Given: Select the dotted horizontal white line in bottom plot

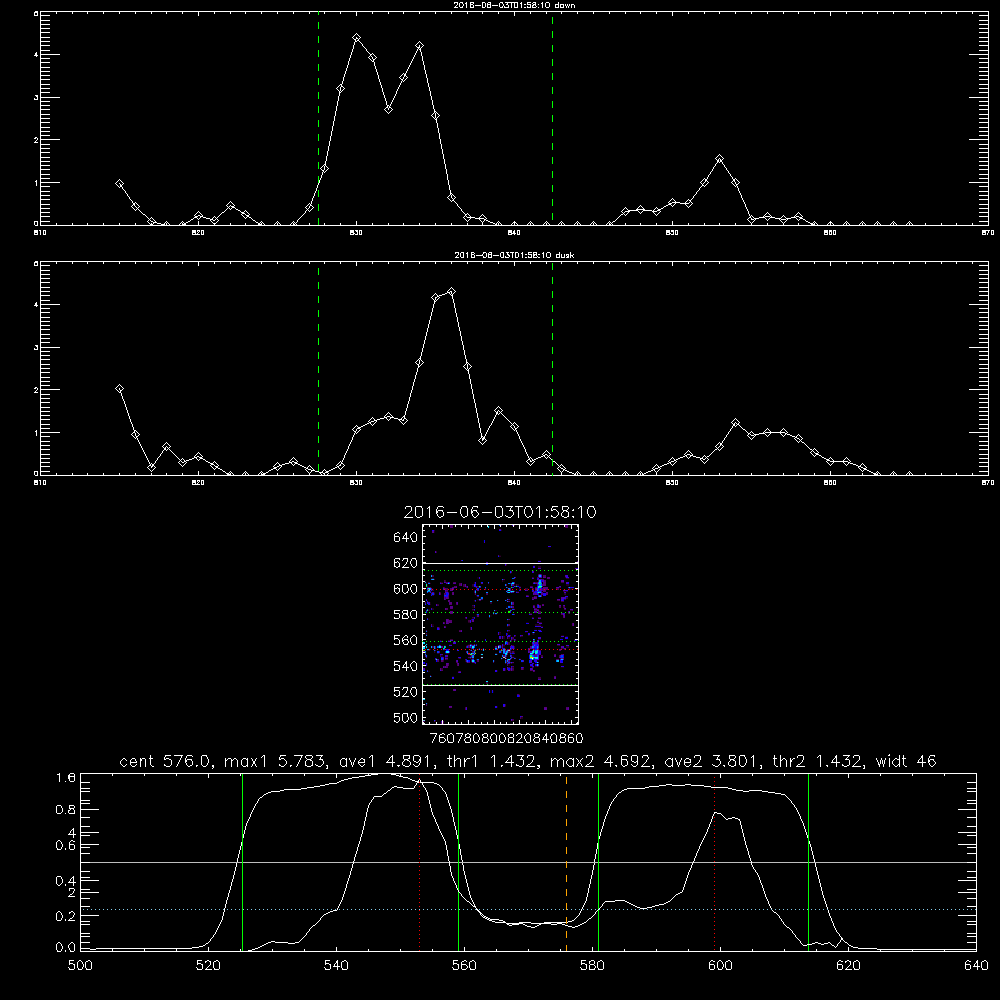Looking at the screenshot, I should [528, 909].
